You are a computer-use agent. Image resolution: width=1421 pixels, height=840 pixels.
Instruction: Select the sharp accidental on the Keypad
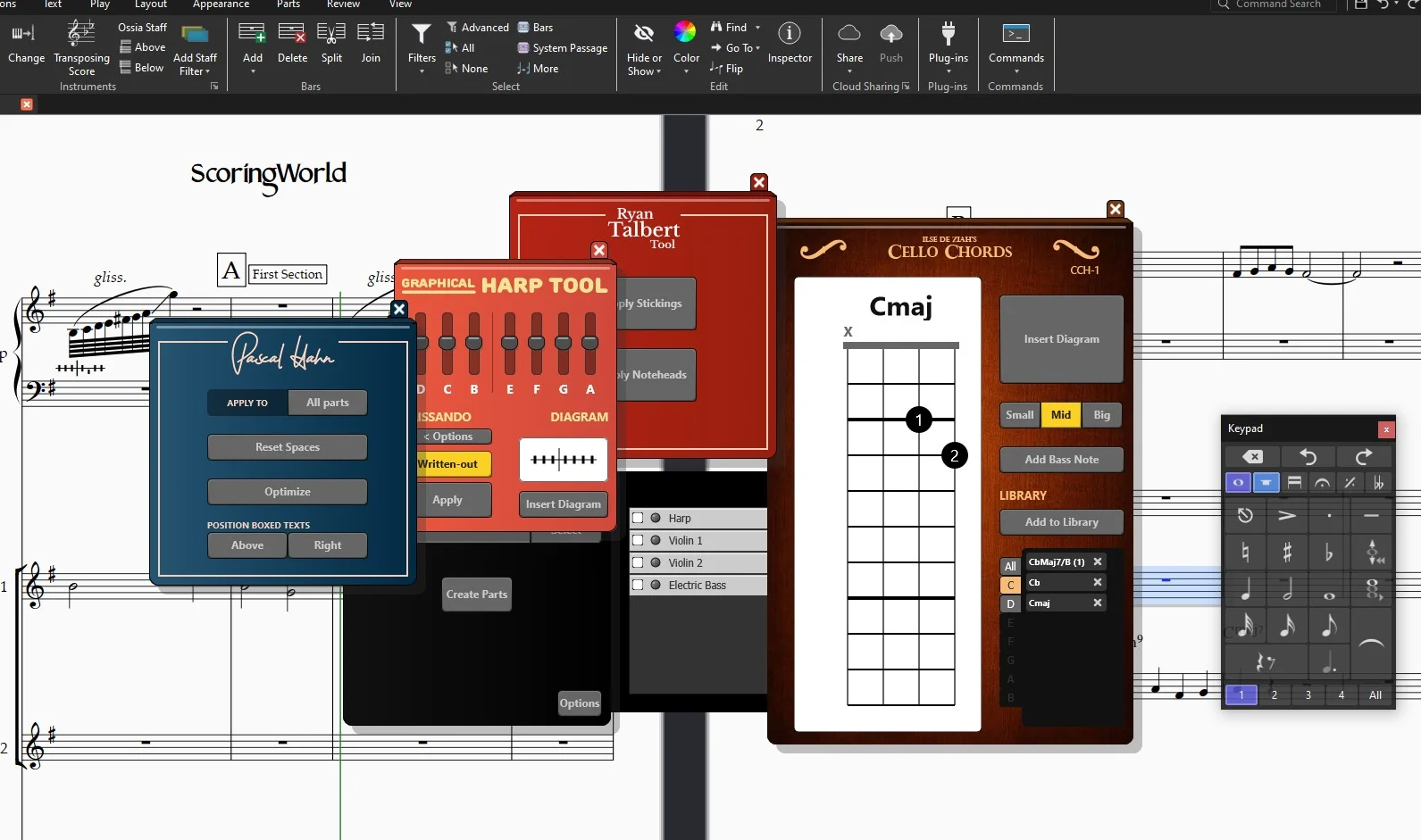(x=1287, y=553)
